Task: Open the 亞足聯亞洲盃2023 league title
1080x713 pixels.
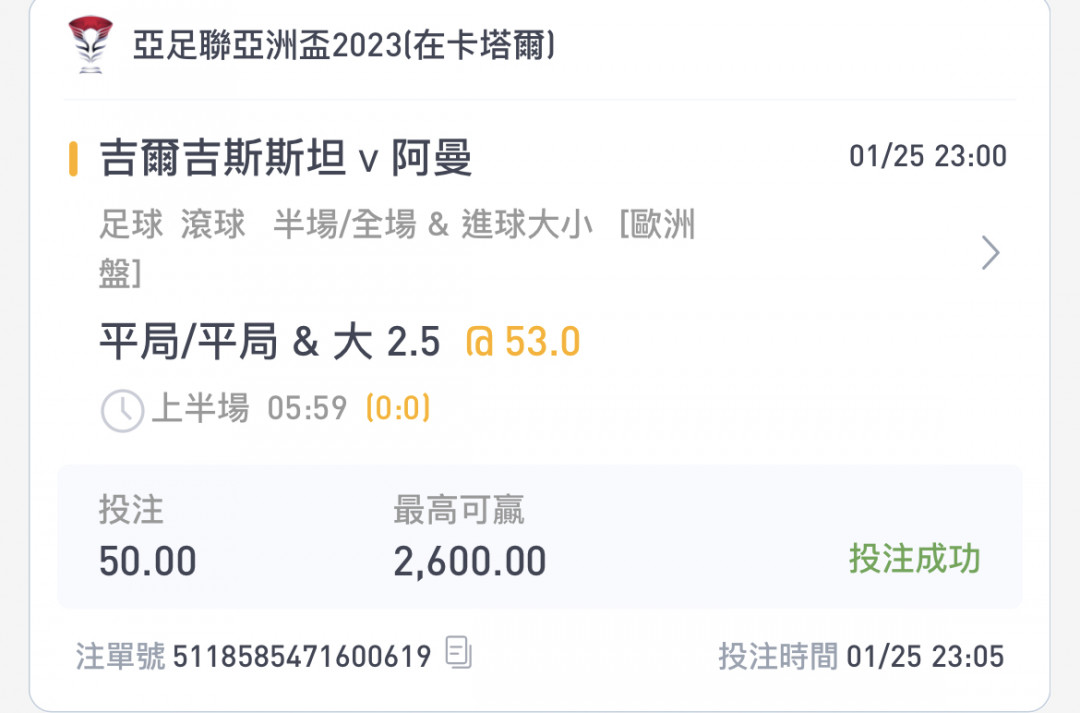Action: coord(344,45)
